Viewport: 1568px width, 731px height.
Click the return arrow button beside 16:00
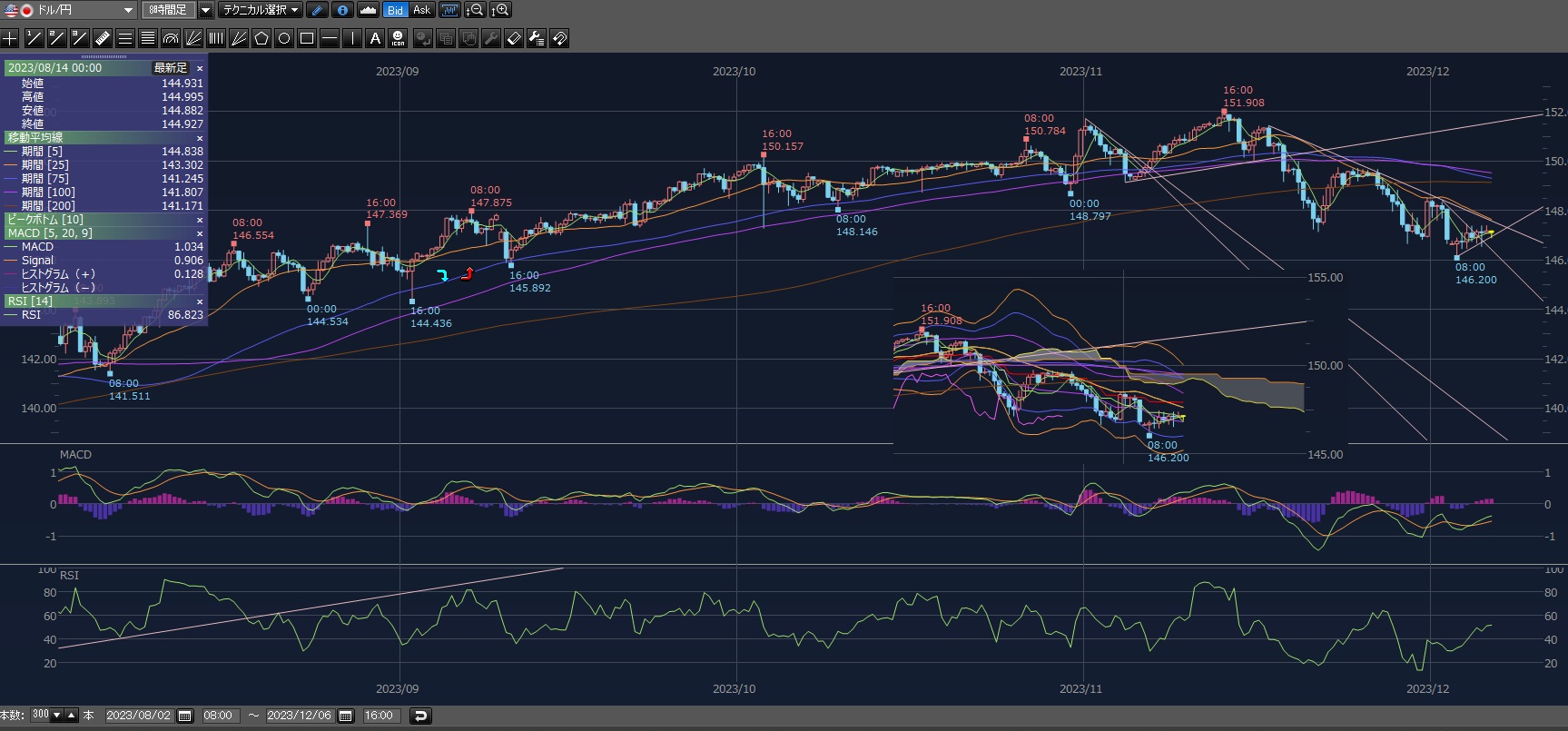coord(420,716)
